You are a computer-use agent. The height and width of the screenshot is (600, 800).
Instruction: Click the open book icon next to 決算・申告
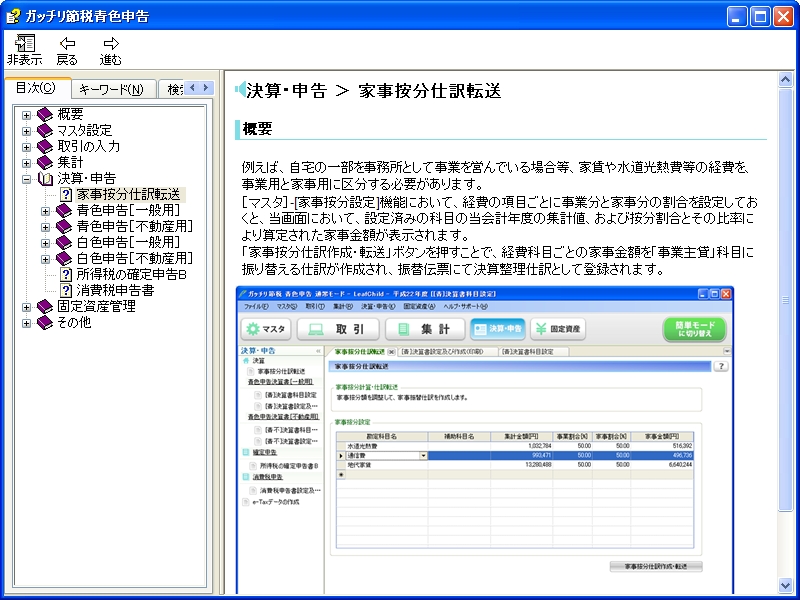pos(45,179)
